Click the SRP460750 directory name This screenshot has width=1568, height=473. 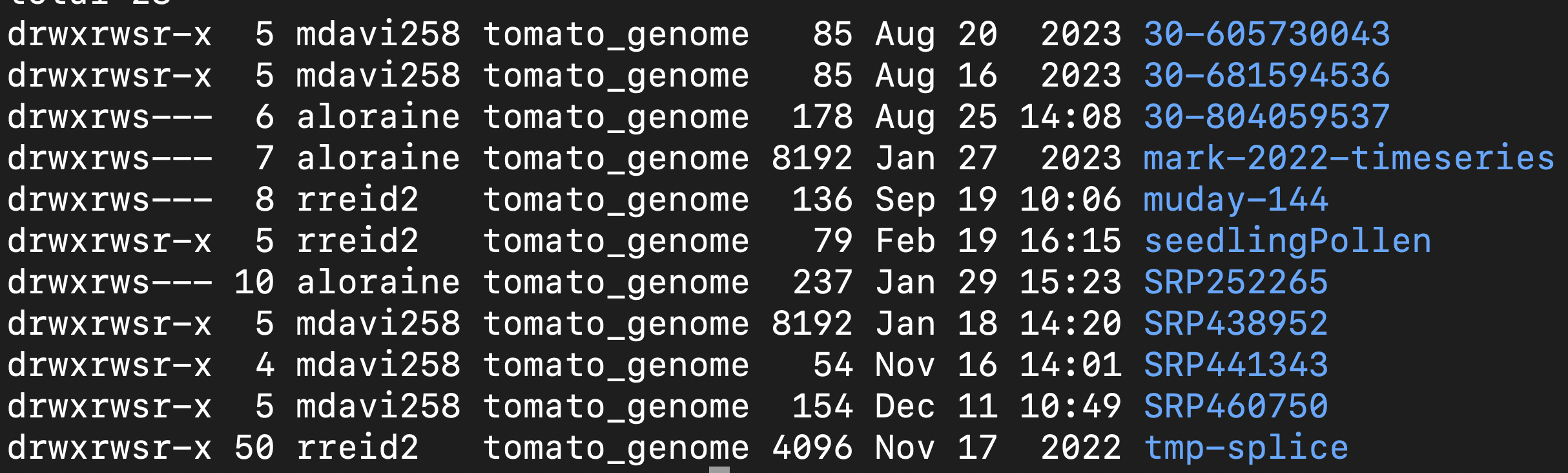pos(1235,406)
